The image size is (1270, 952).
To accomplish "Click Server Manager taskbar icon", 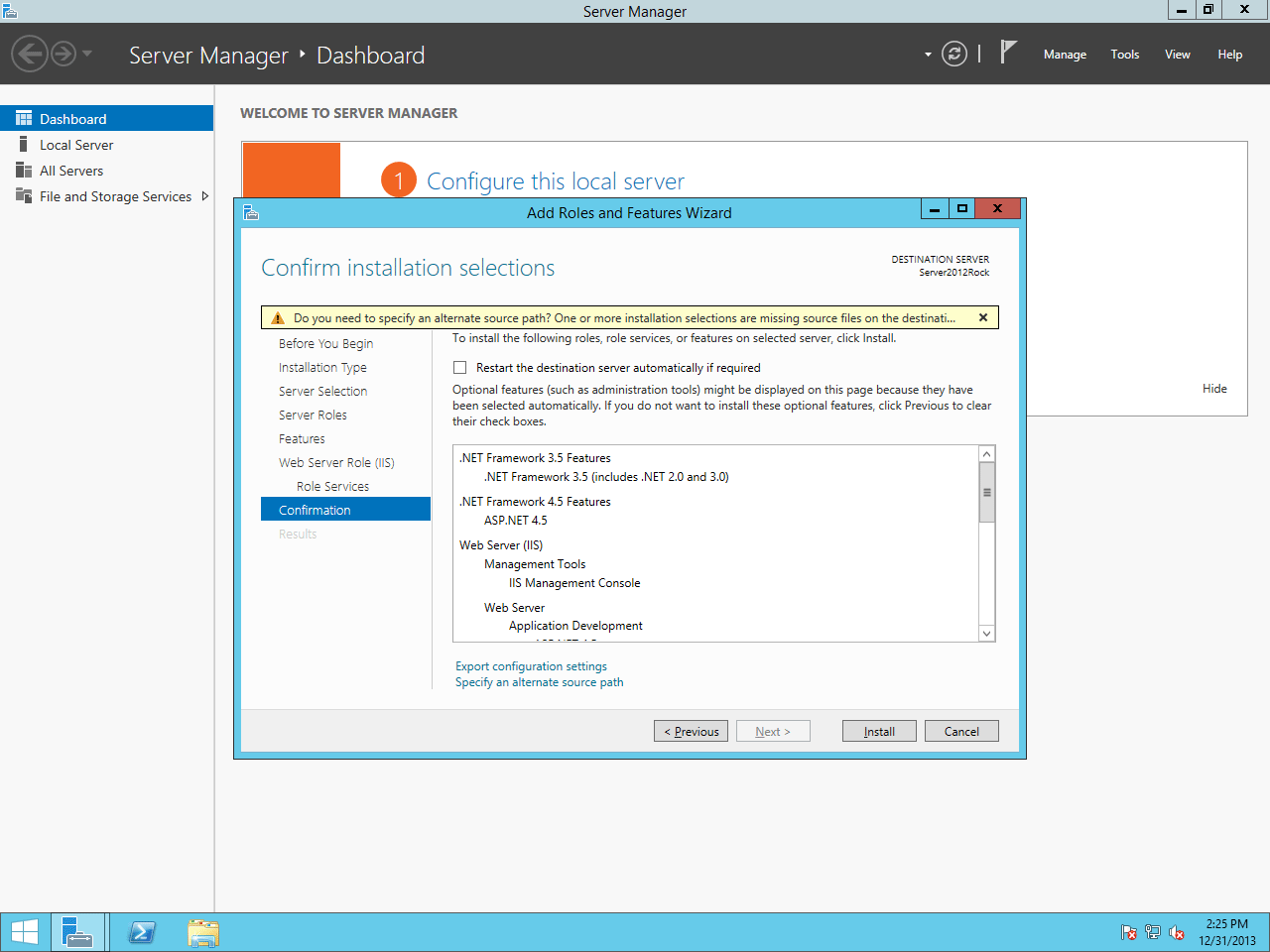I will click(77, 932).
